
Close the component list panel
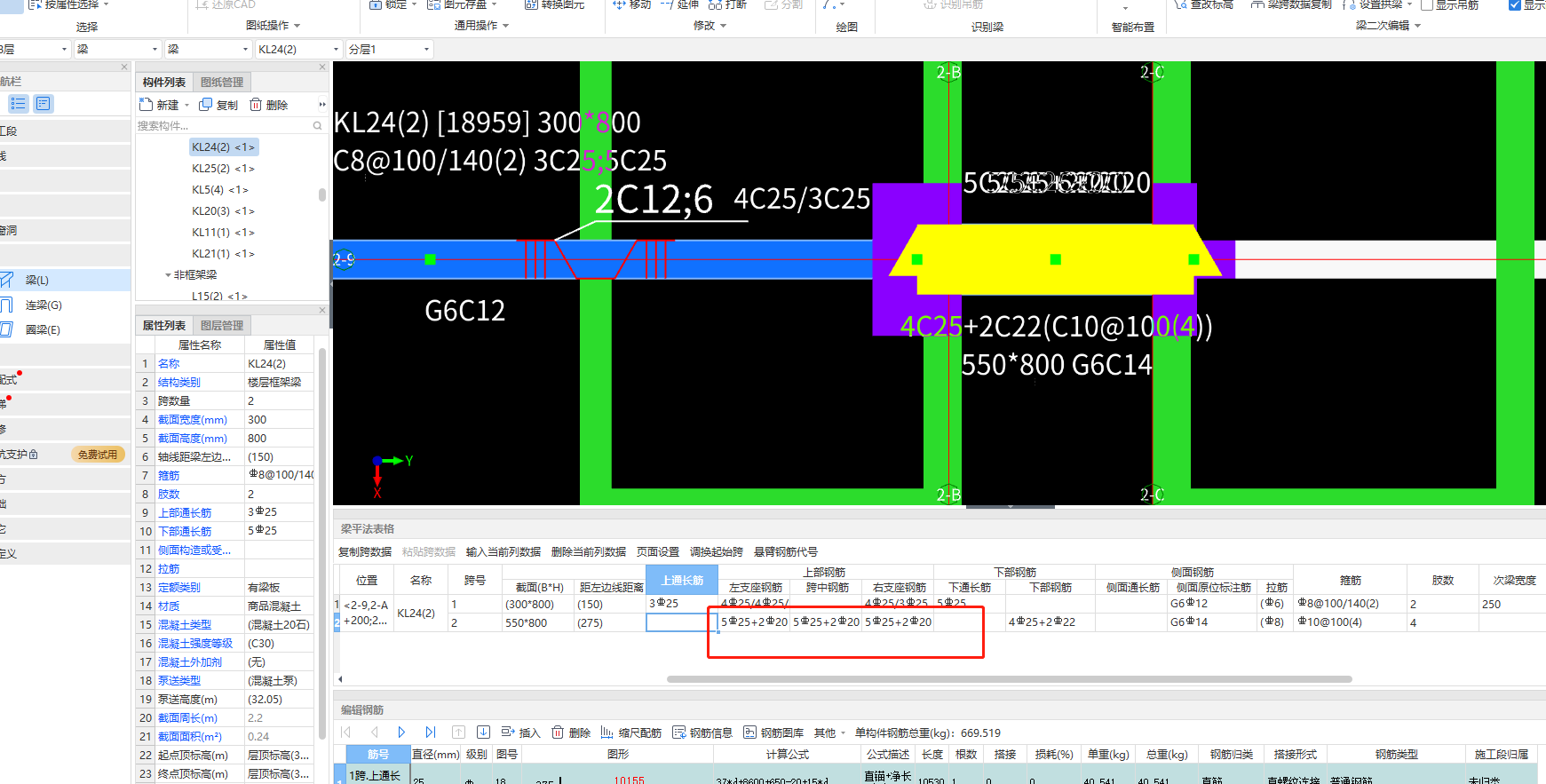pyautogui.click(x=322, y=67)
